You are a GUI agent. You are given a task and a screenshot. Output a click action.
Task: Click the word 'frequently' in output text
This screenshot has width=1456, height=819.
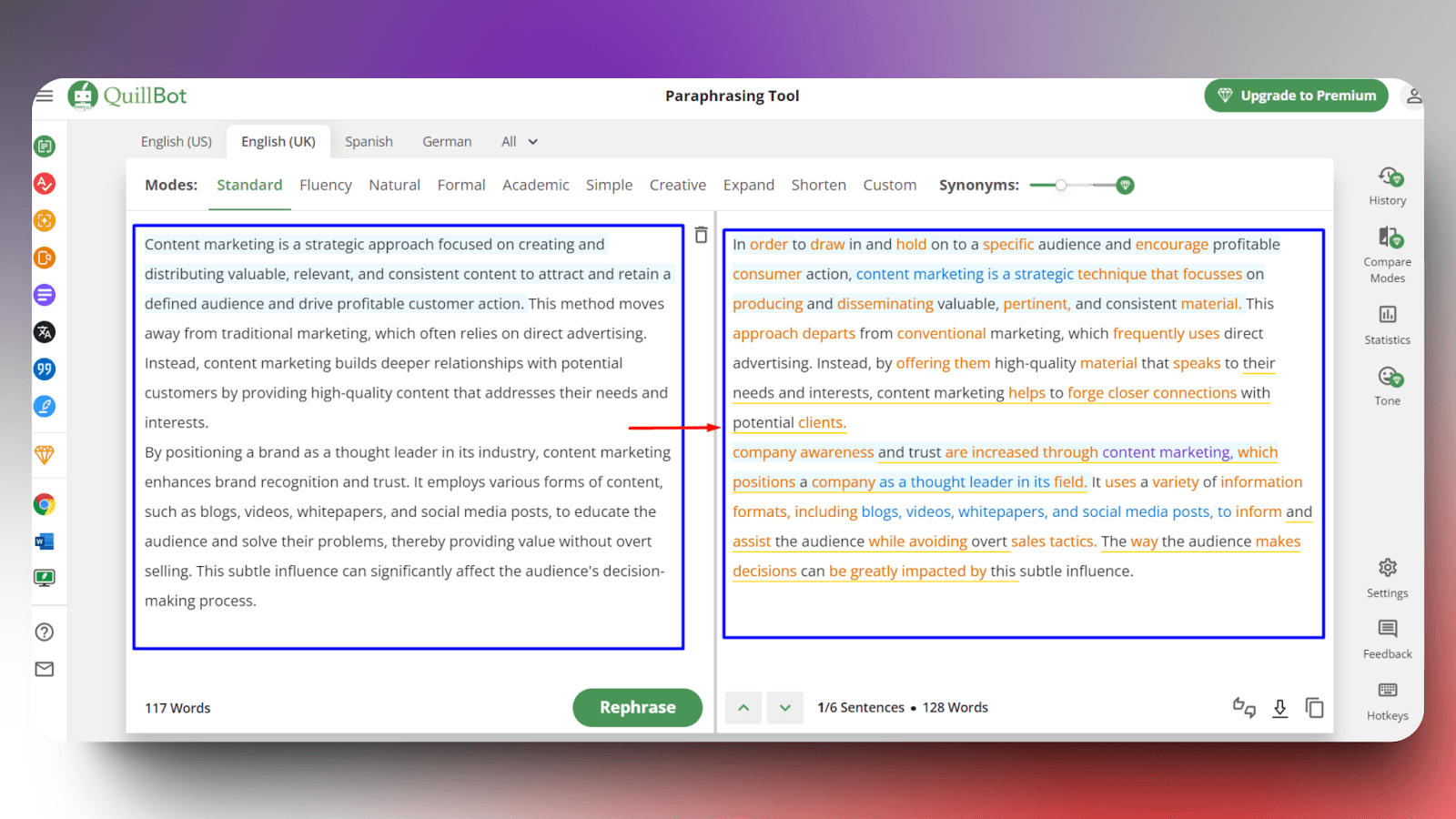pyautogui.click(x=1148, y=334)
